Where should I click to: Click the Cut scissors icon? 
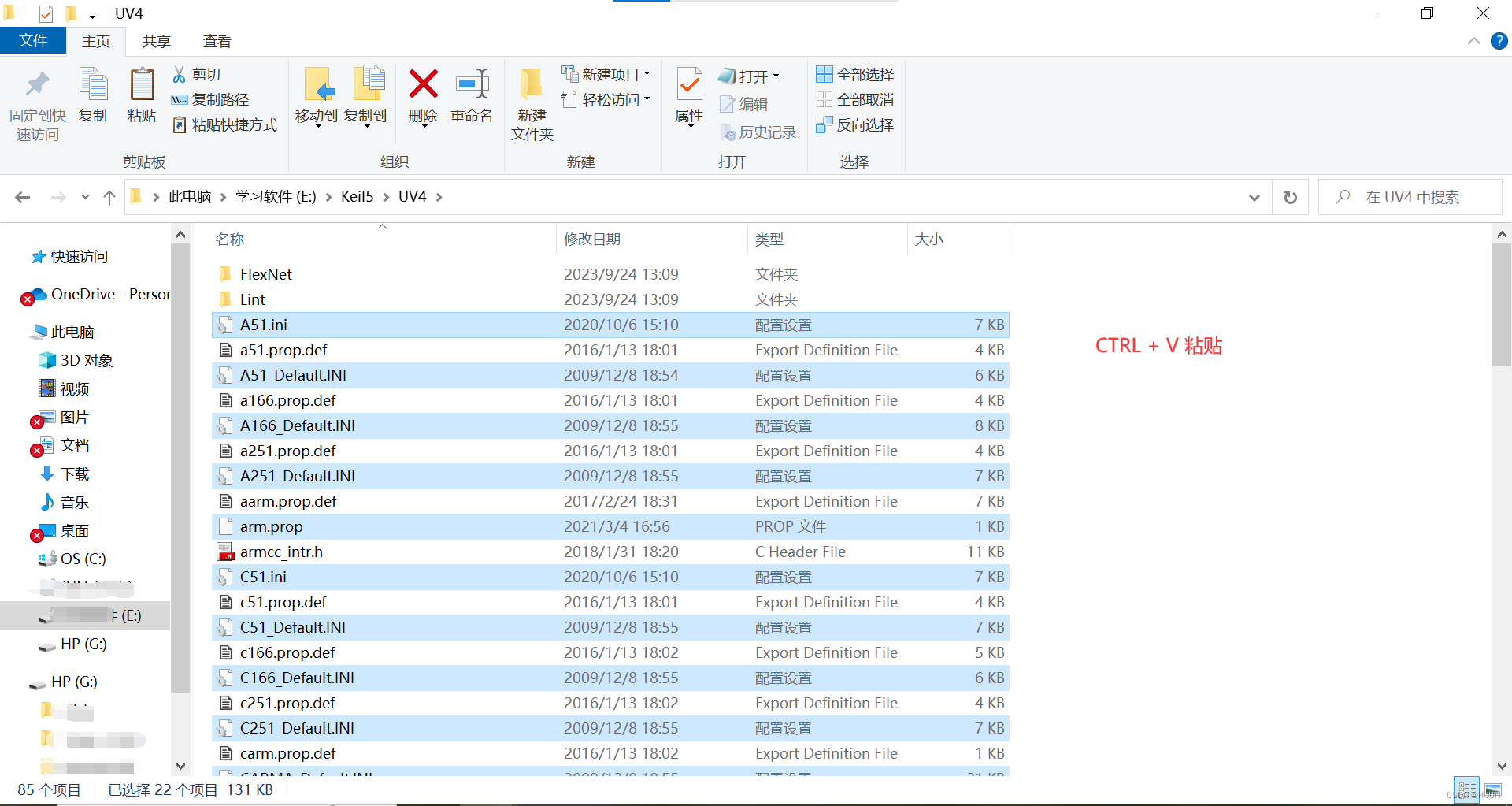pyautogui.click(x=180, y=74)
